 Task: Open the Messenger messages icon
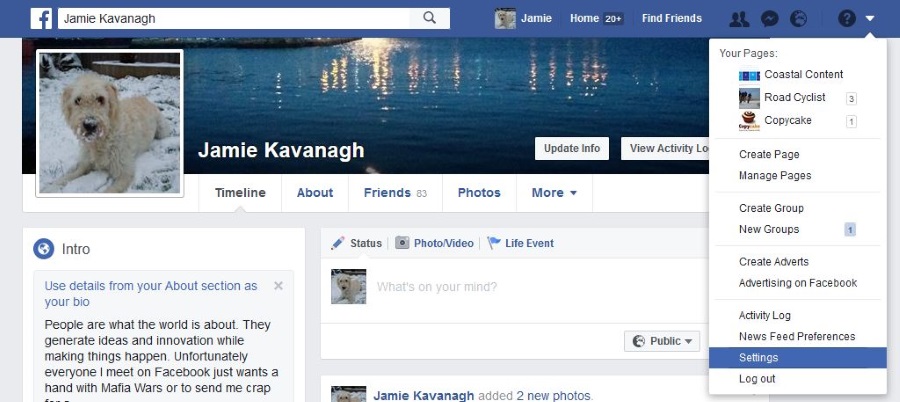[770, 19]
